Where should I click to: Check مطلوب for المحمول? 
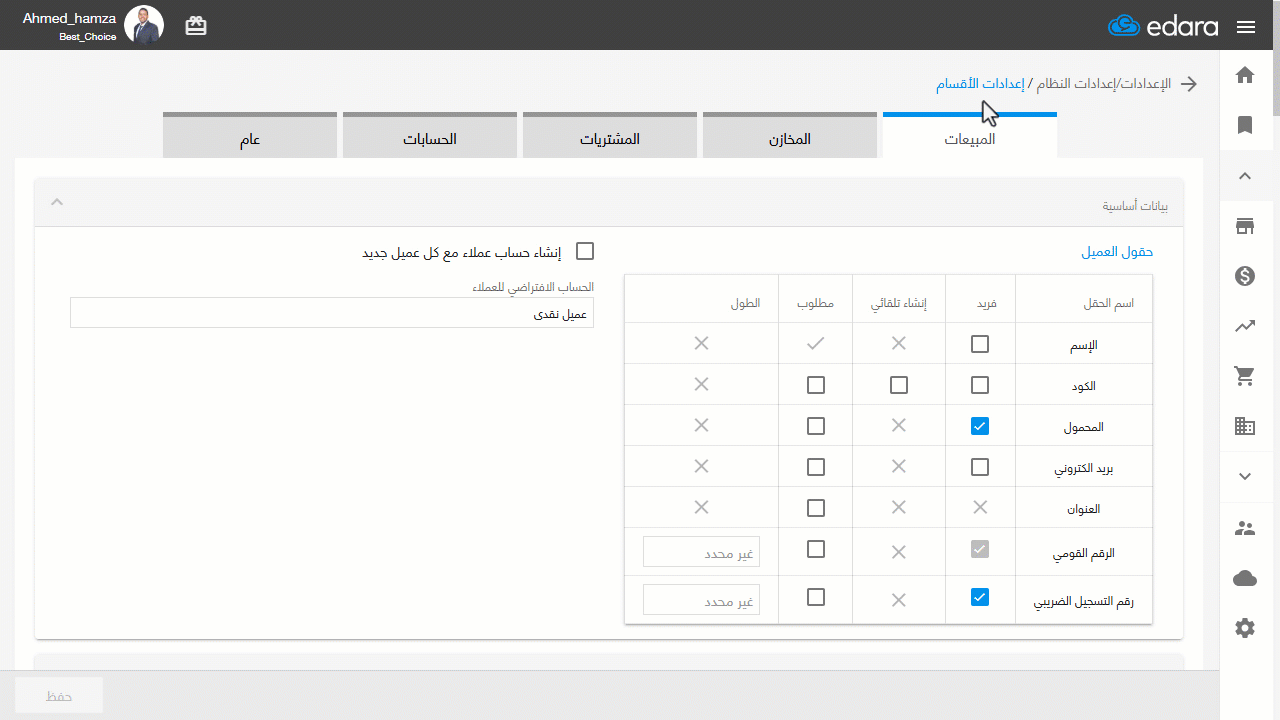816,426
